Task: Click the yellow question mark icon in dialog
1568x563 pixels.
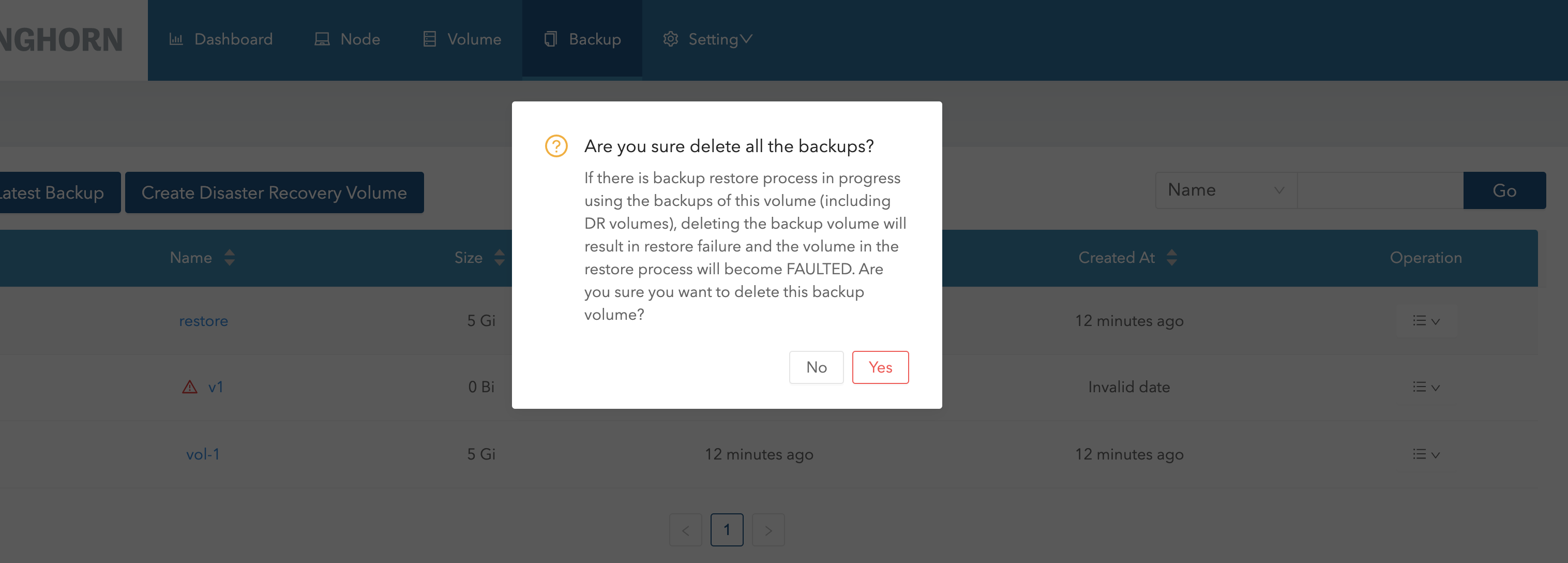Action: [x=556, y=145]
